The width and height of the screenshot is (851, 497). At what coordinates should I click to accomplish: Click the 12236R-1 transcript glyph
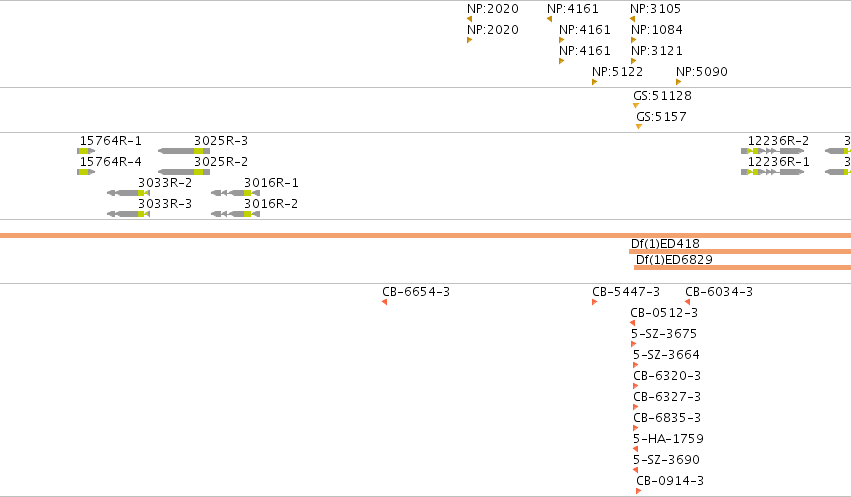773,172
